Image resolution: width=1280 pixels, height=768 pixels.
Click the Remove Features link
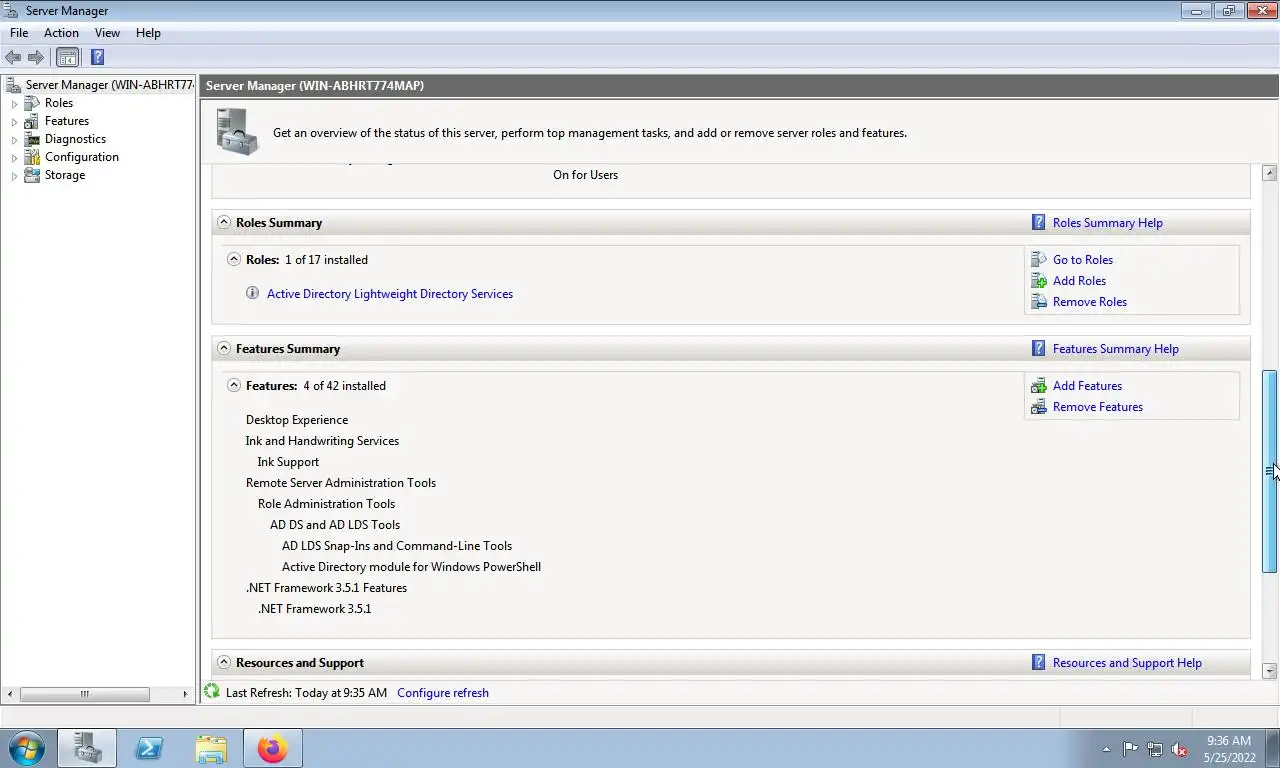pyautogui.click(x=1097, y=407)
